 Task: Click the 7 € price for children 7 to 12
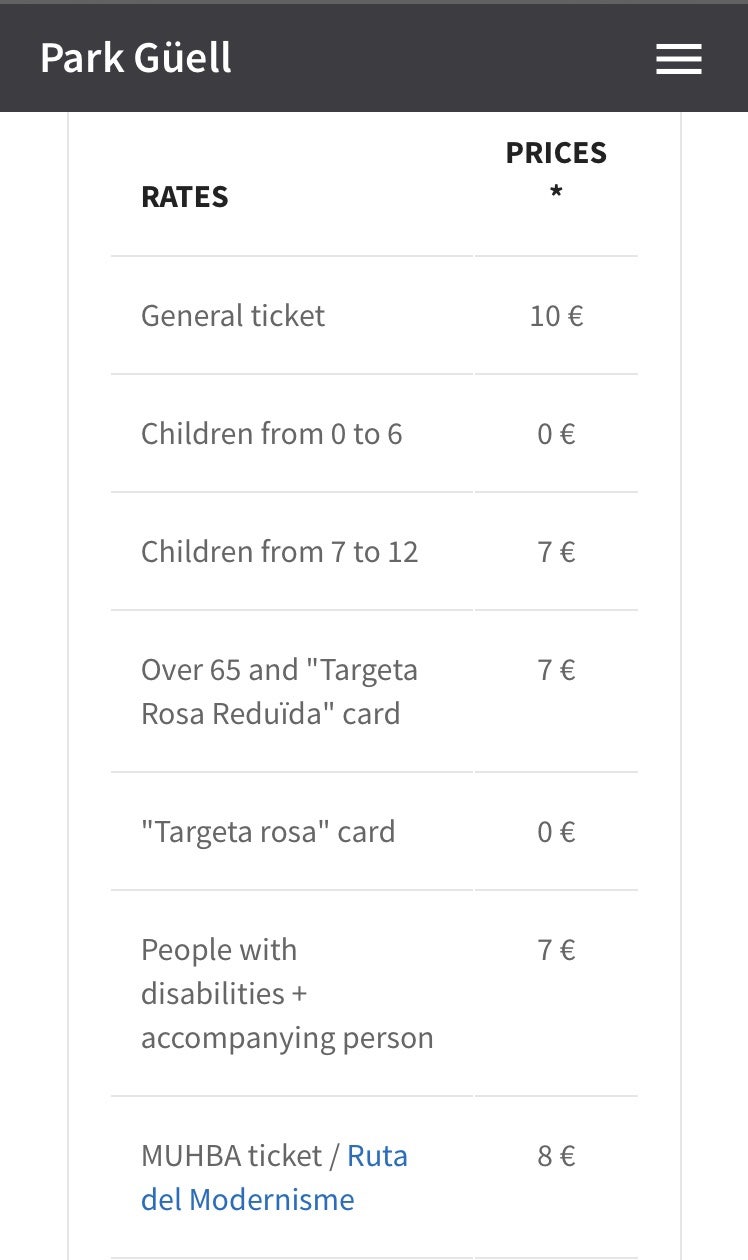[556, 552]
